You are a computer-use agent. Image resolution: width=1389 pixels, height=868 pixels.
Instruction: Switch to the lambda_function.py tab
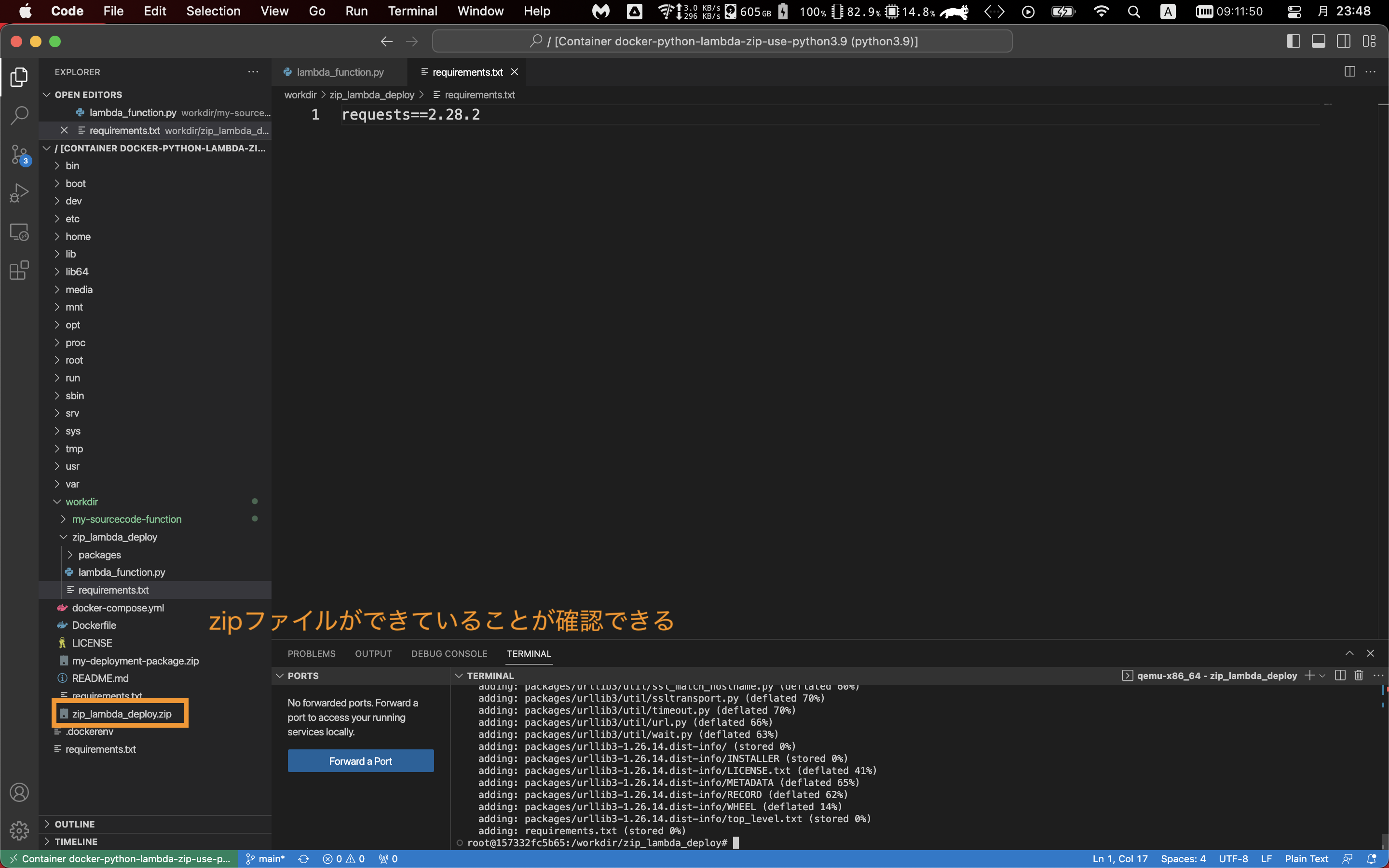(340, 71)
